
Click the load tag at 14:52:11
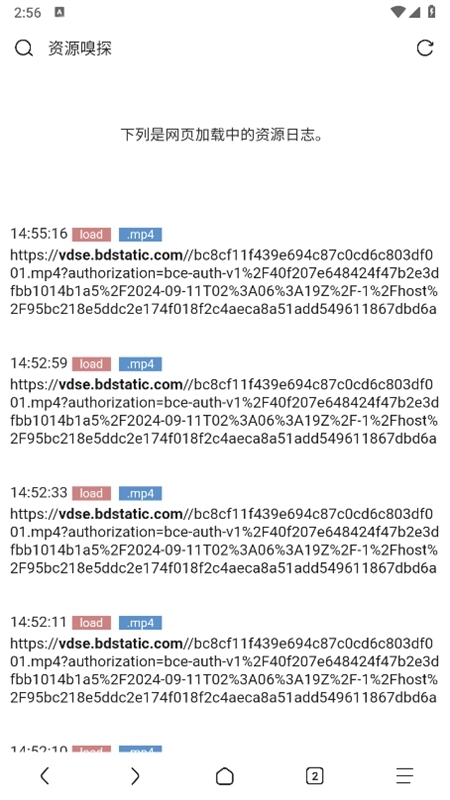[91, 623]
